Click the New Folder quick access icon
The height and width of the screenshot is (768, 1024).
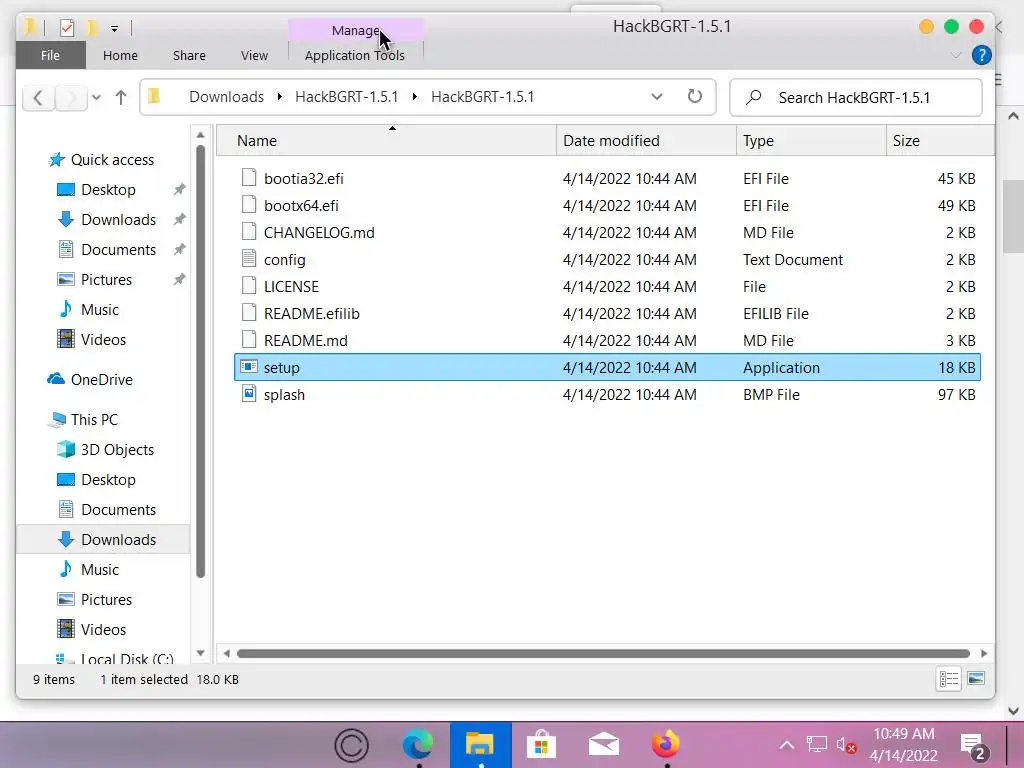pyautogui.click(x=92, y=27)
